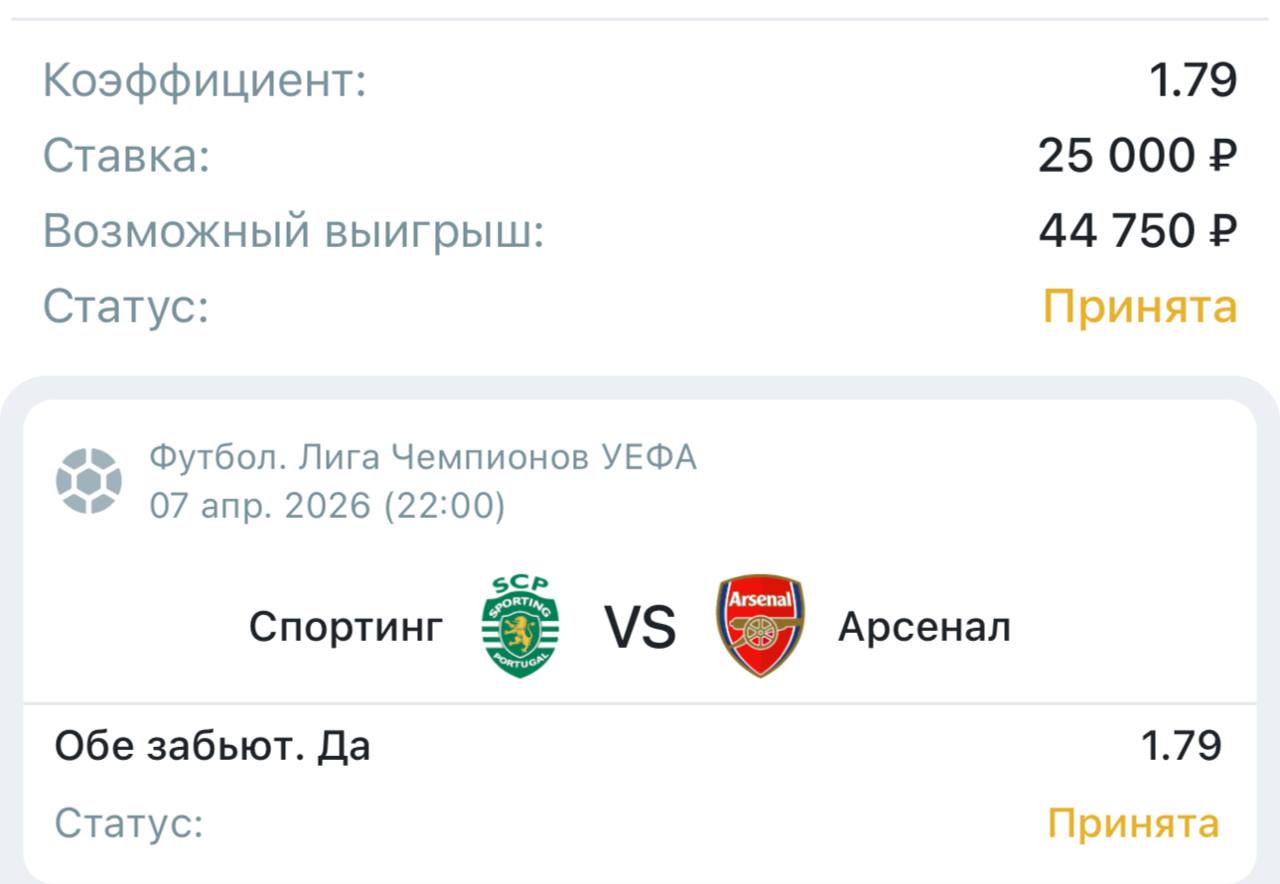Click the Статус label in the match card
The width and height of the screenshot is (1280, 884).
point(129,824)
